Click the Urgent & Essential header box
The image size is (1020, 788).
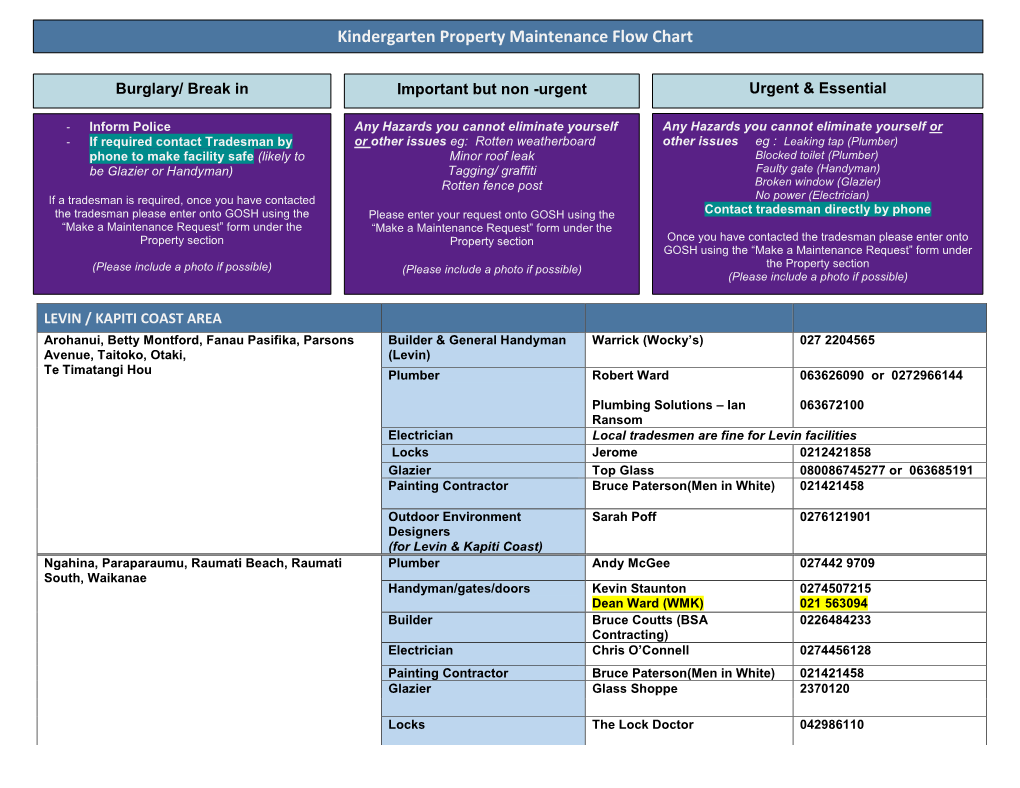[x=817, y=89]
